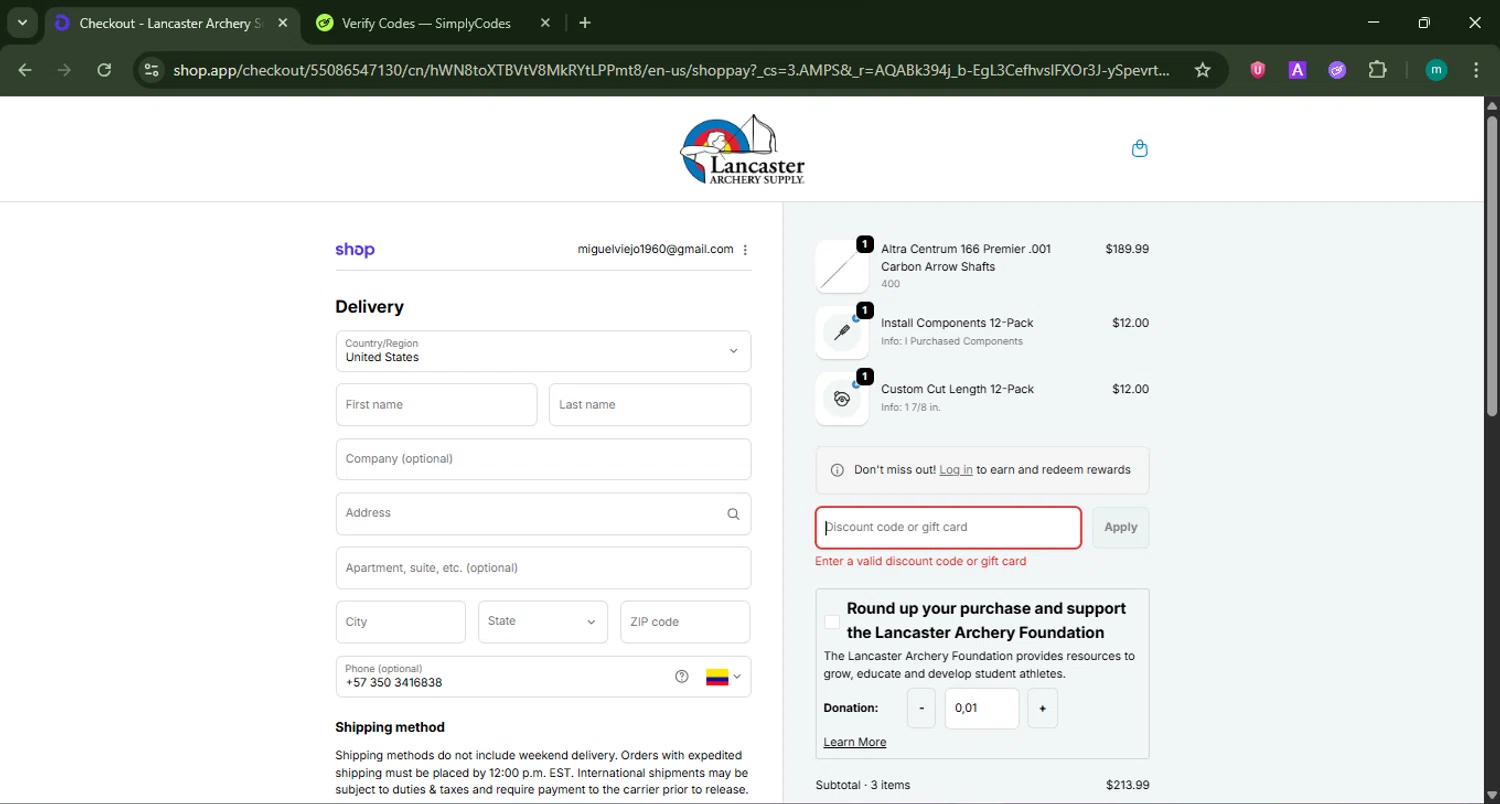Close the Checkout Lancaster Archery tab
The width and height of the screenshot is (1500, 804).
283,23
